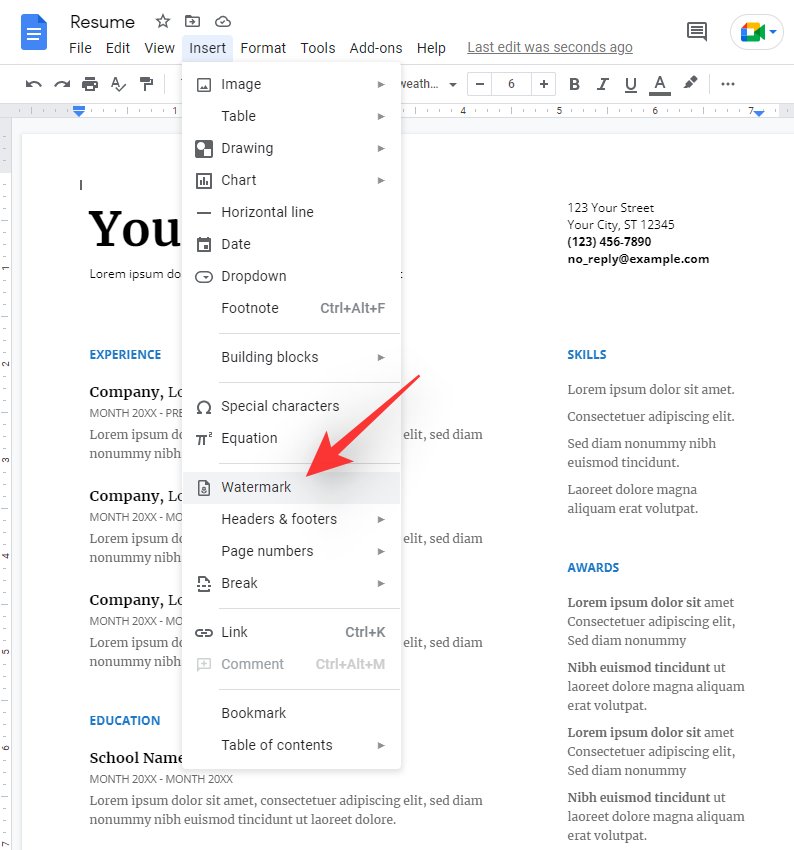Click the AWARDS heading
794x850 pixels.
593,568
